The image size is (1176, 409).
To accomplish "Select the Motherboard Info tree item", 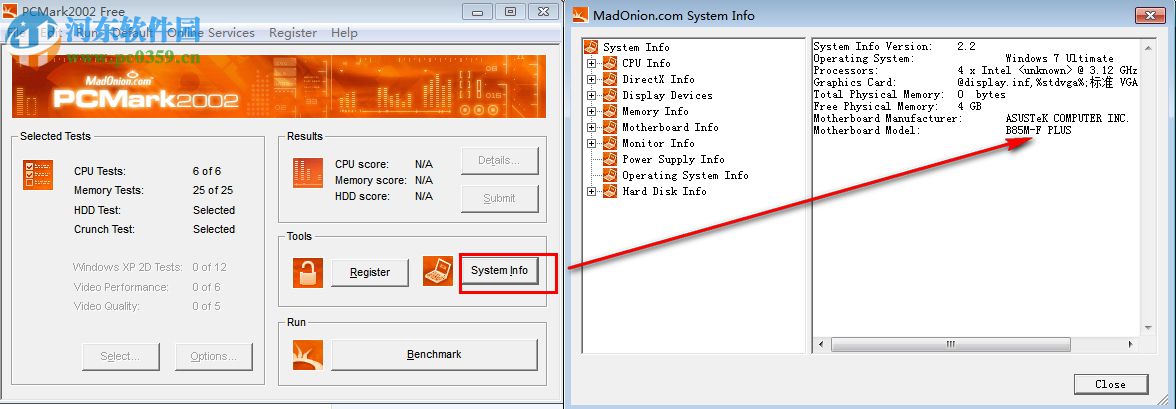I will pyautogui.click(x=670, y=128).
